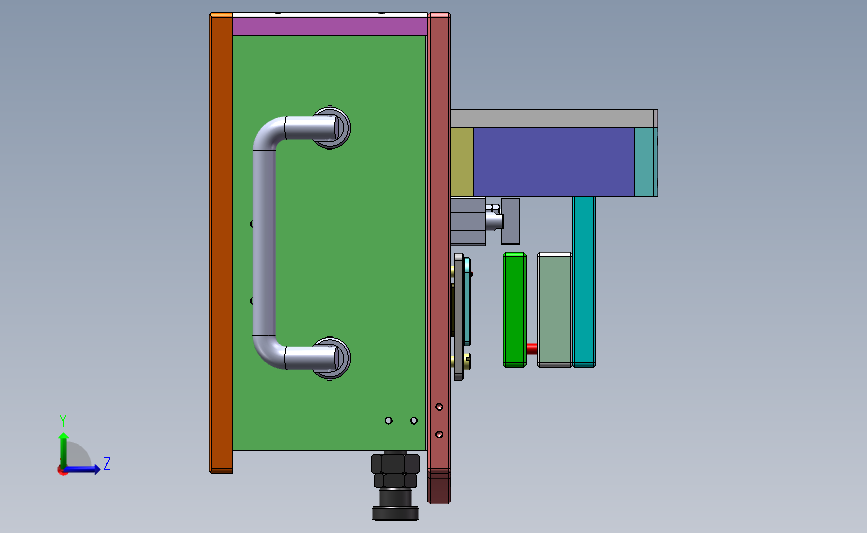867x533 pixels.
Task: Select the purple top bar
Action: click(x=330, y=27)
